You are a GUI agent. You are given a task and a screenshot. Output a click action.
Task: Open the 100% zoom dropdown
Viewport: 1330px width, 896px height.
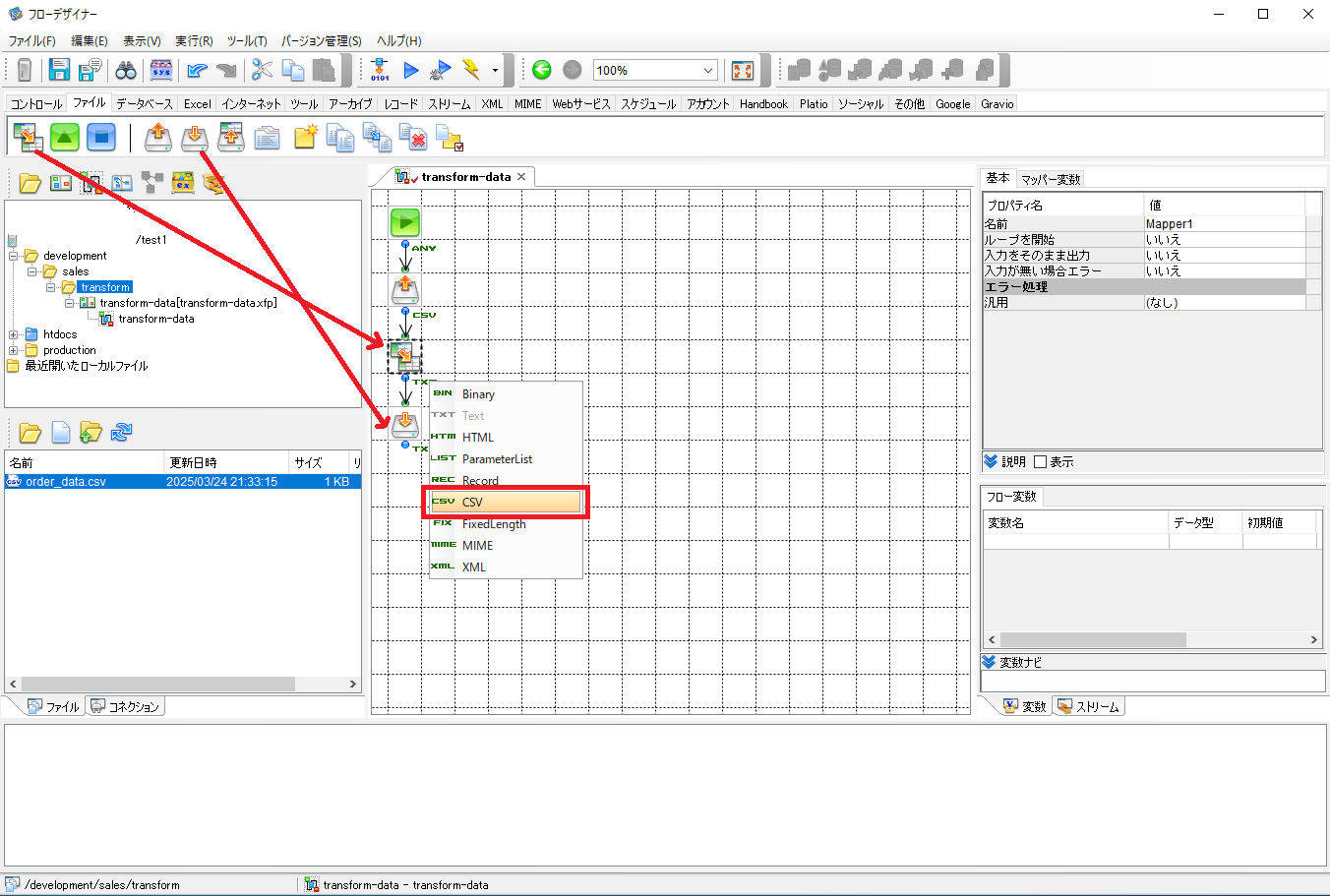(x=708, y=71)
